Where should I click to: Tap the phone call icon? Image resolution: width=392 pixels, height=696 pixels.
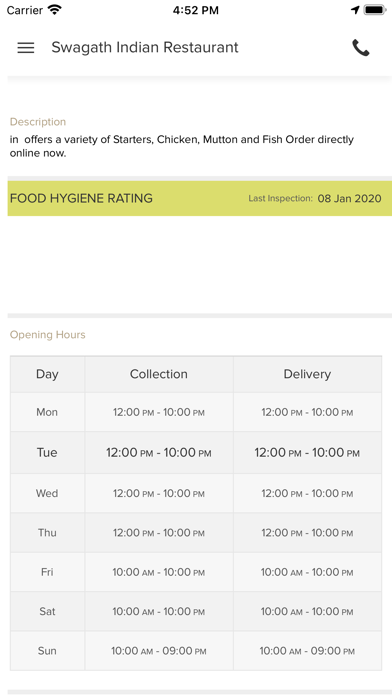pos(360,47)
